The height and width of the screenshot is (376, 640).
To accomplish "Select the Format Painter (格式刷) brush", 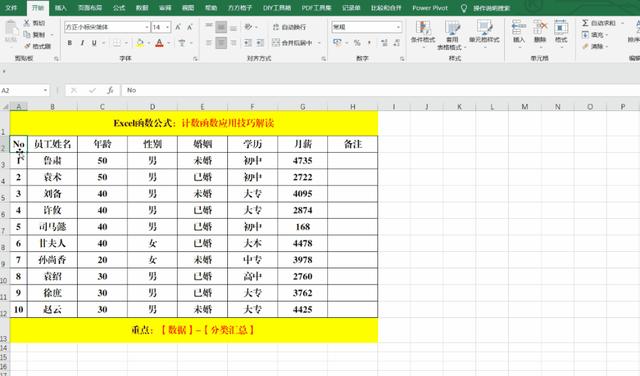I will [x=38, y=46].
